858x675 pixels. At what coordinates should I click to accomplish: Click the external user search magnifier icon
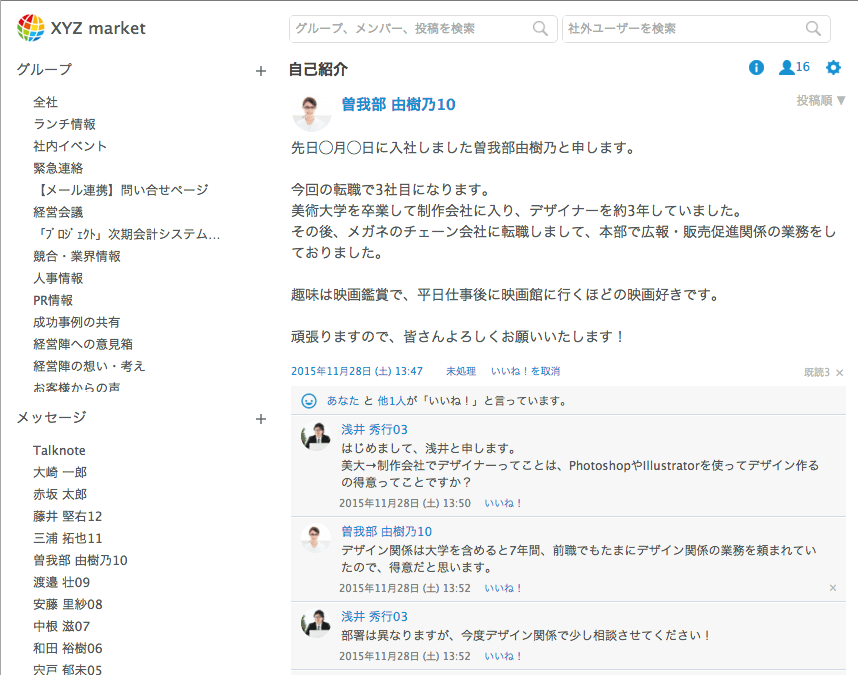tap(813, 28)
